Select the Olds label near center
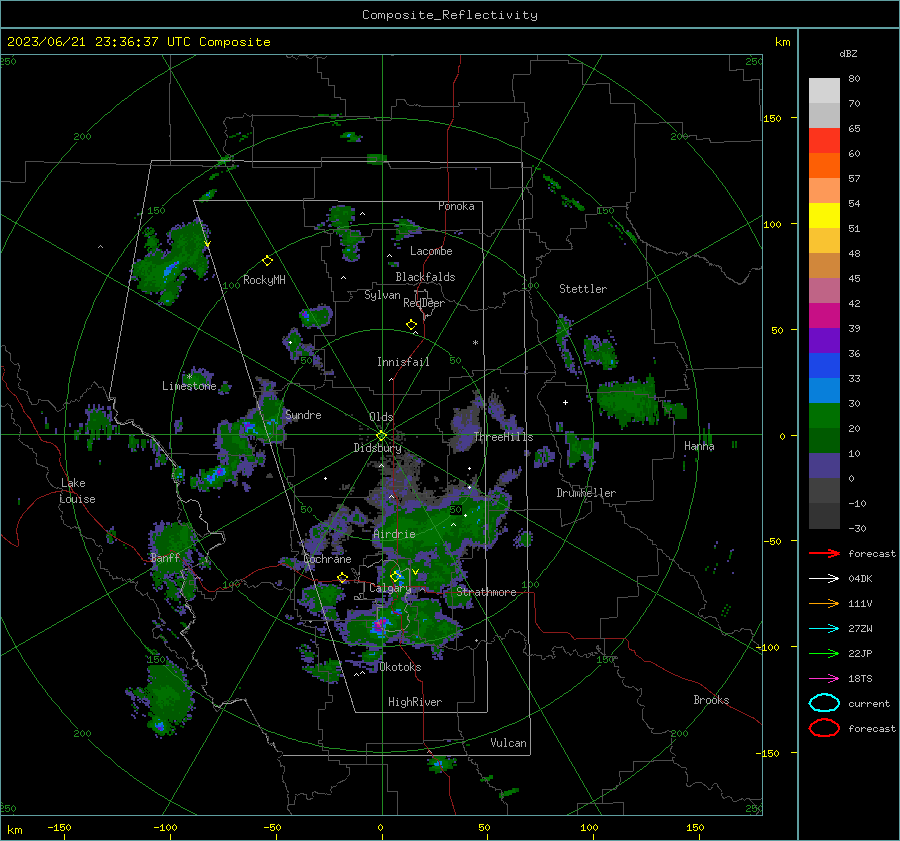The width and height of the screenshot is (900, 841). click(x=381, y=417)
